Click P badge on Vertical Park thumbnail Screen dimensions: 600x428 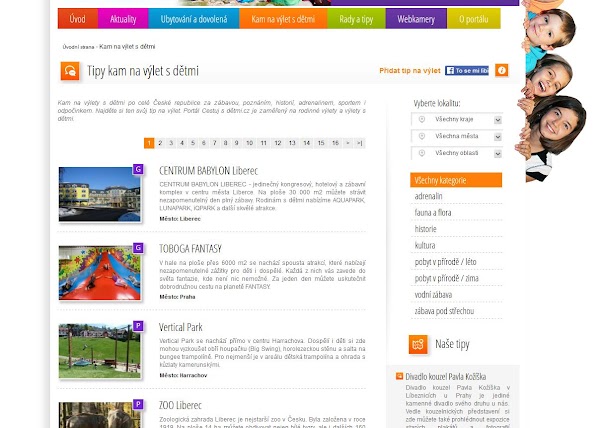(138, 326)
